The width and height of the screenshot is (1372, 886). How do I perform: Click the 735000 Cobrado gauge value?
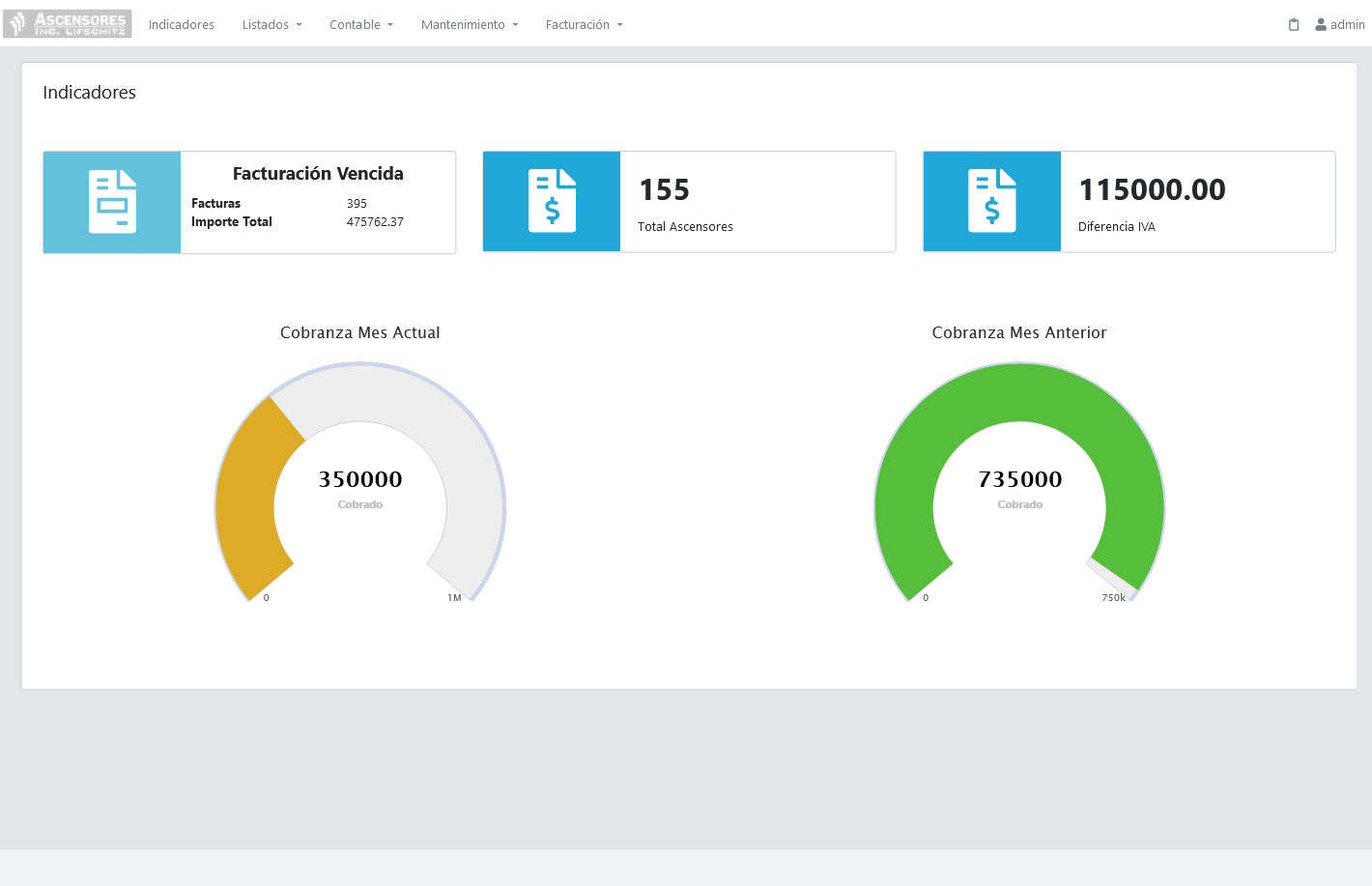1019,479
